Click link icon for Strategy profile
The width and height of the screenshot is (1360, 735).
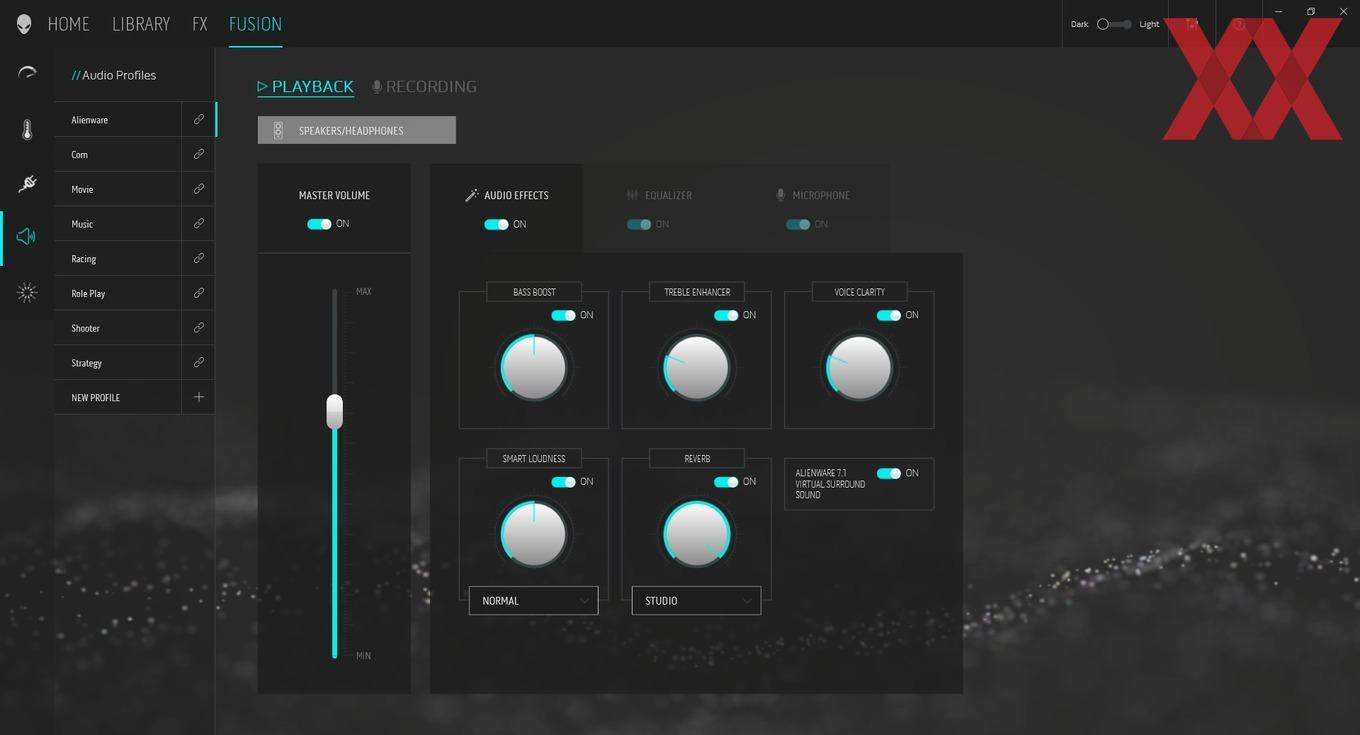[x=198, y=362]
